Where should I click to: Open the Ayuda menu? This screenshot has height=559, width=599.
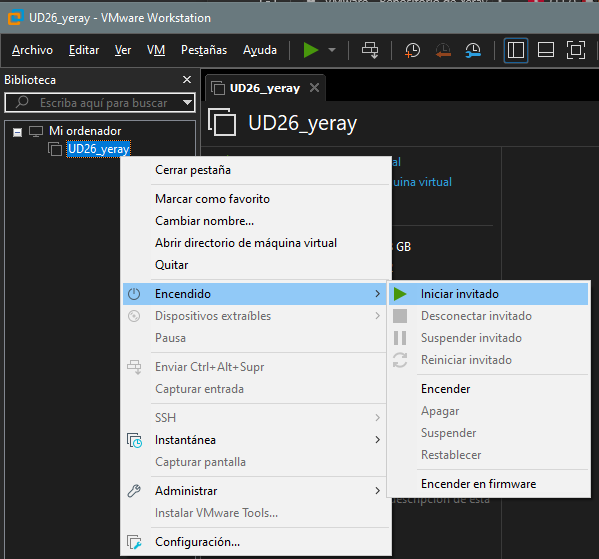[x=260, y=50]
